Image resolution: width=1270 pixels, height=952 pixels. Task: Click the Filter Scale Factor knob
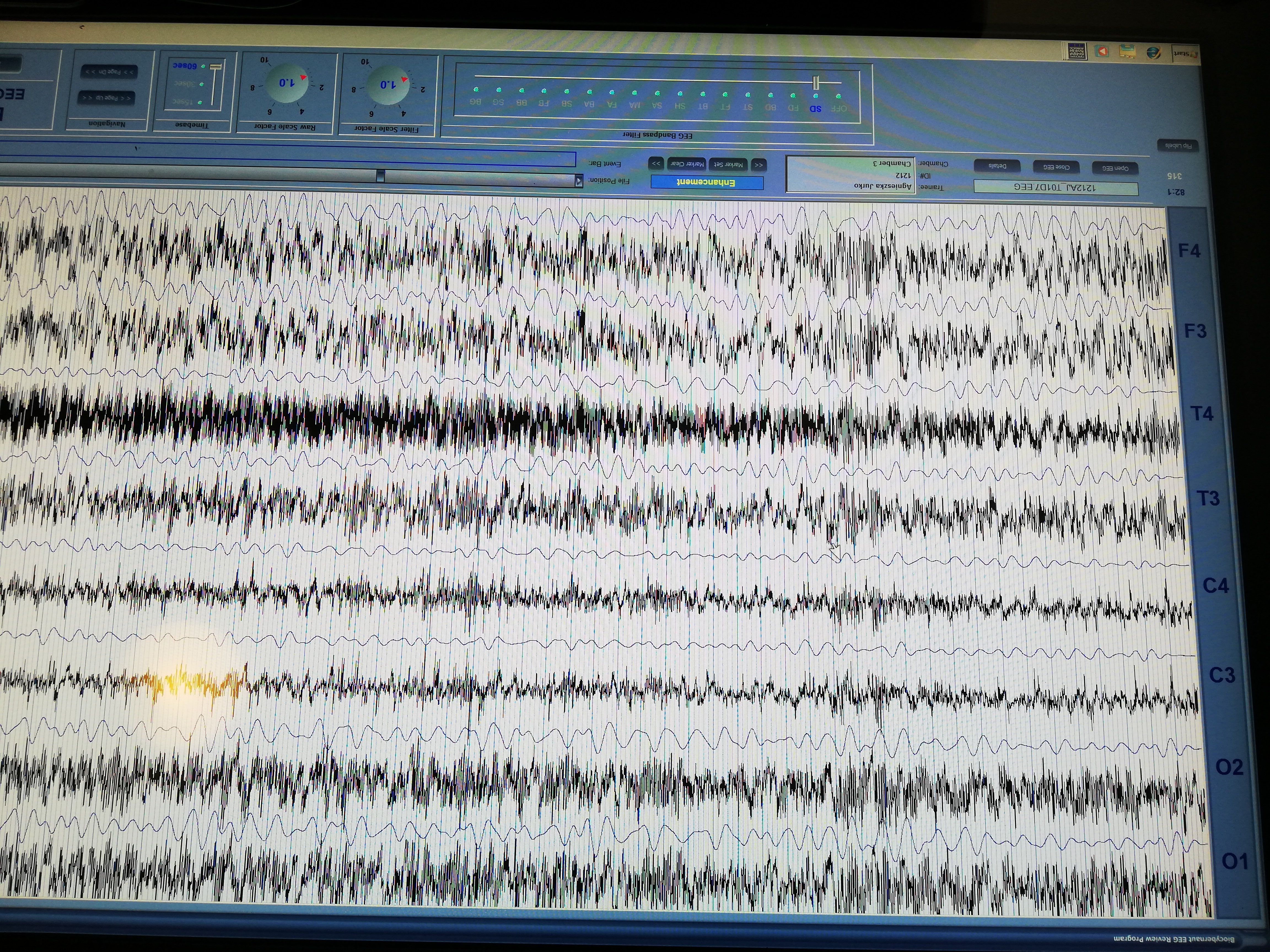coord(388,85)
